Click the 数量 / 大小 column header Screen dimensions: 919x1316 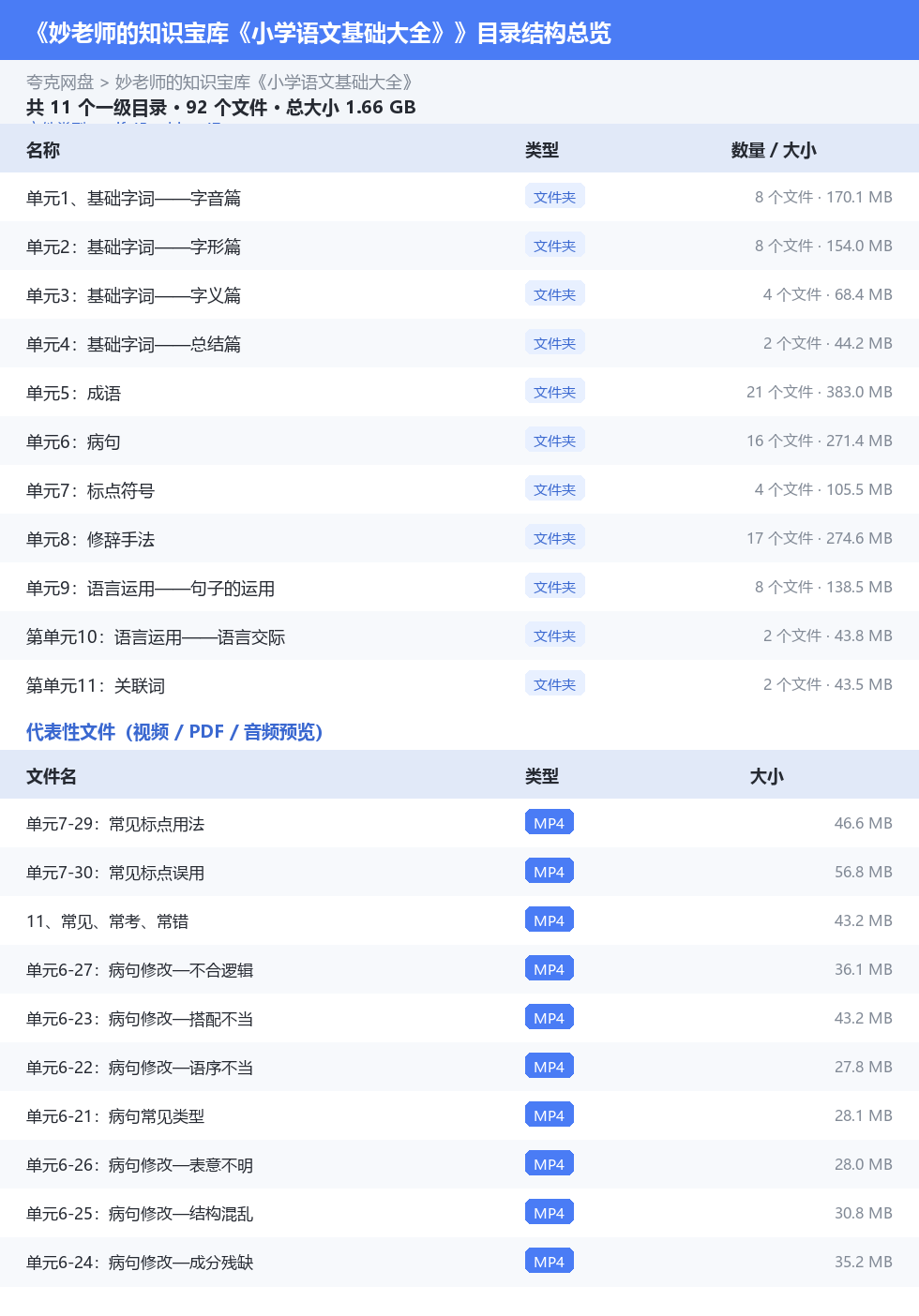pos(774,150)
